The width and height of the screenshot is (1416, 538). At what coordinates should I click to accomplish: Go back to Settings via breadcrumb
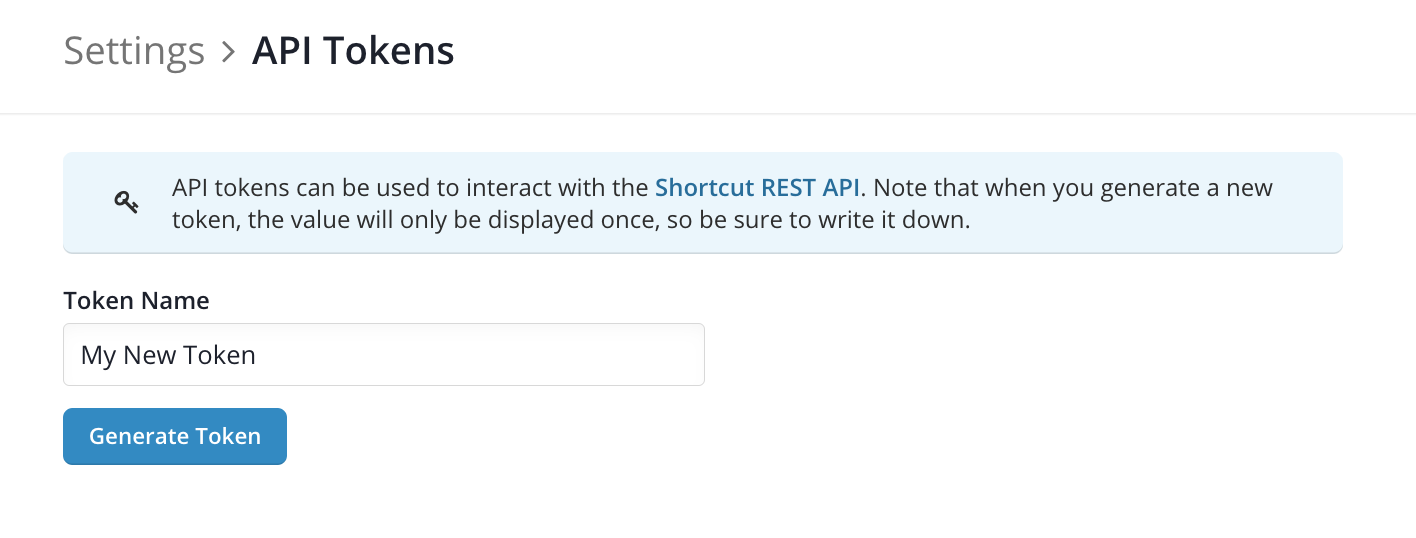click(x=134, y=50)
